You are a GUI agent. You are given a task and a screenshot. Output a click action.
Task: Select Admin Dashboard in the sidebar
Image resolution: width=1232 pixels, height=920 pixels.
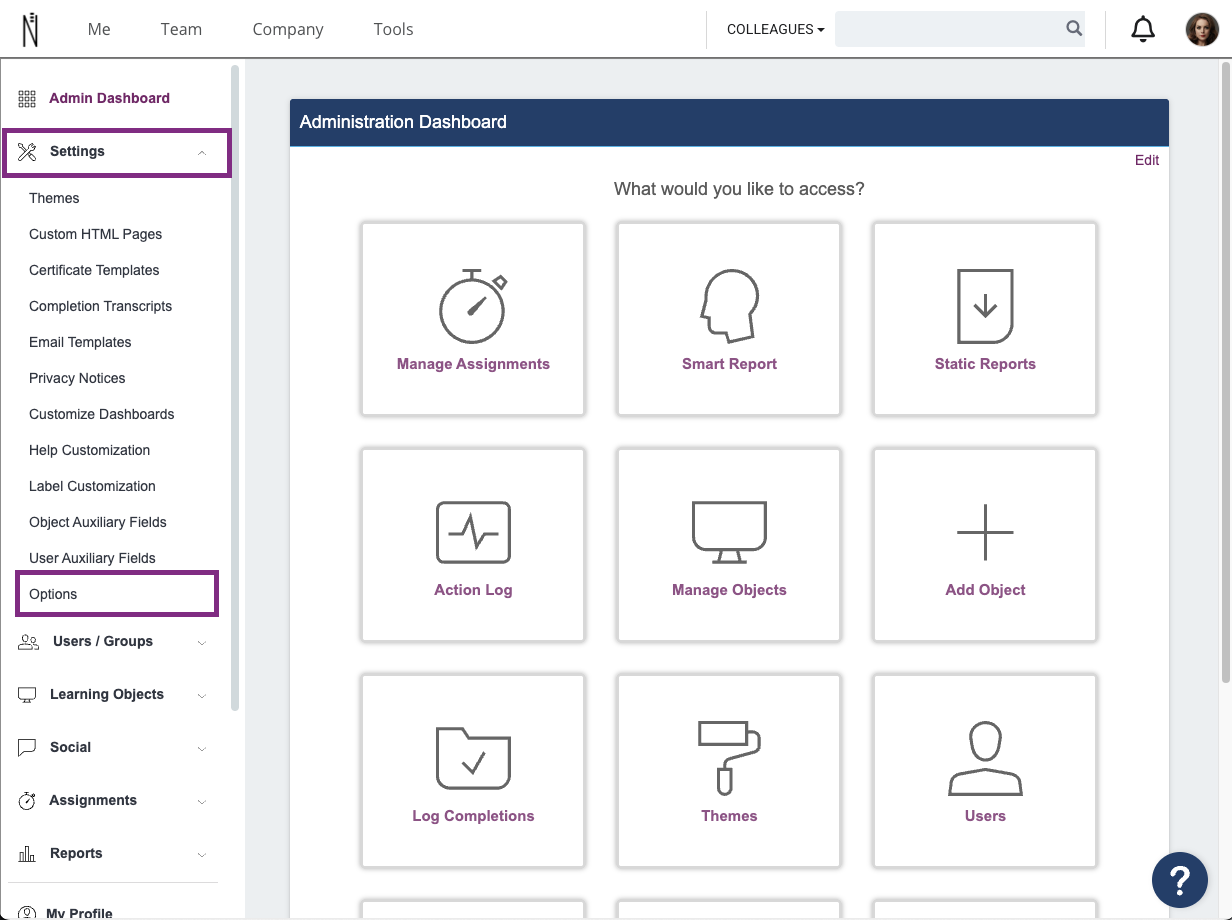click(109, 98)
